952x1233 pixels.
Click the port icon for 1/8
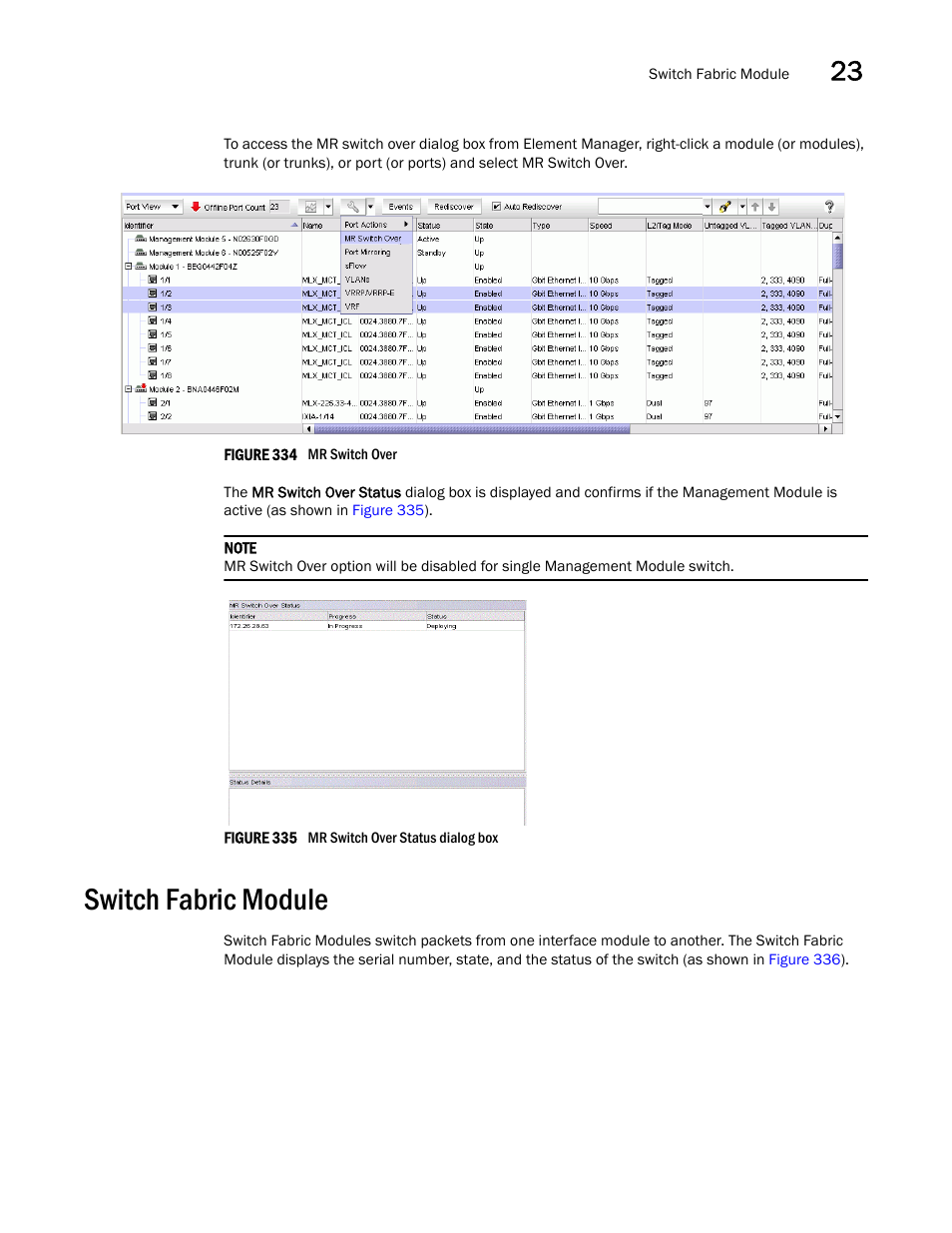[153, 375]
